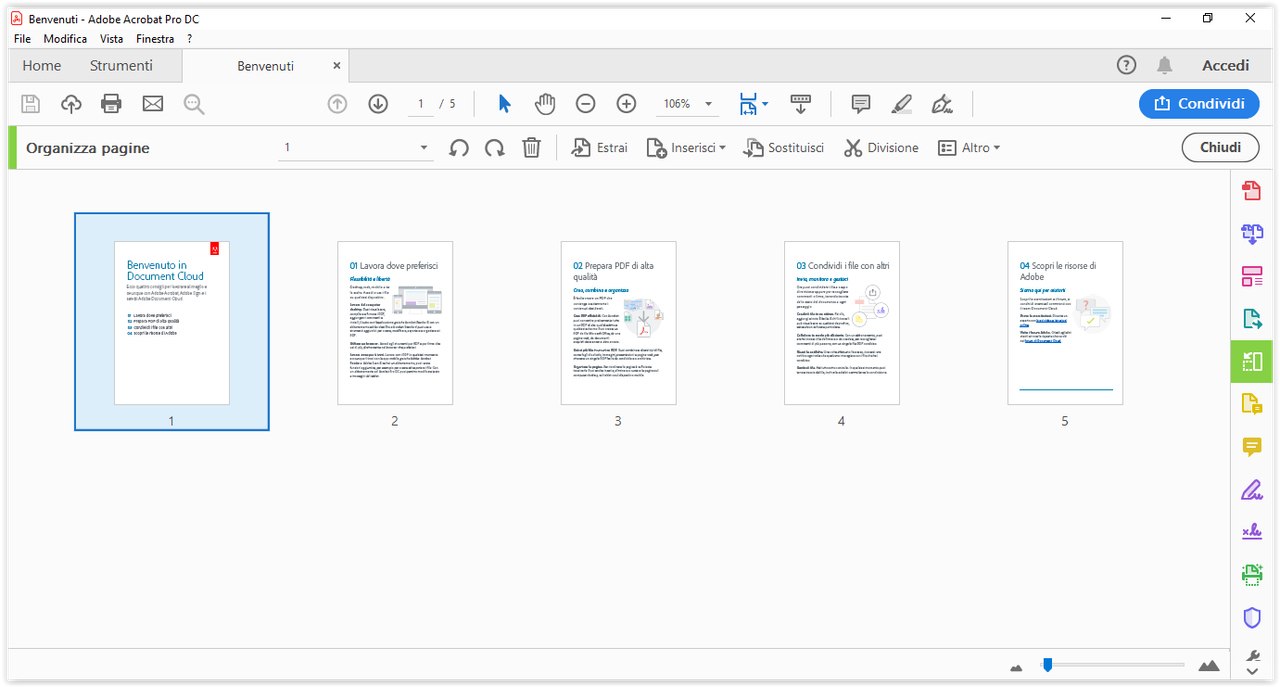Delete selected page trash icon
The width and height of the screenshot is (1280, 687).
click(x=532, y=148)
